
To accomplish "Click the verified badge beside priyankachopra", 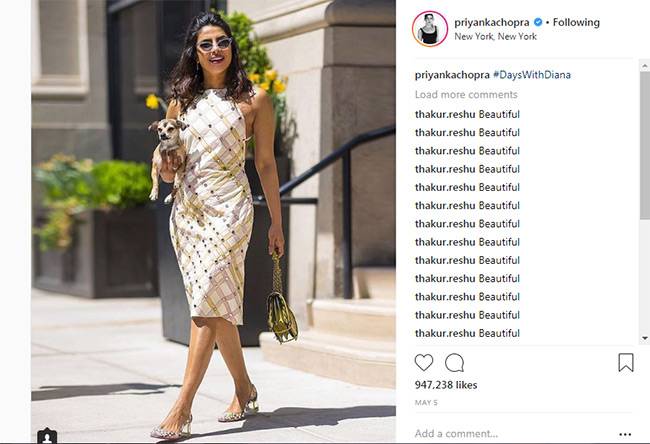I will coord(538,22).
